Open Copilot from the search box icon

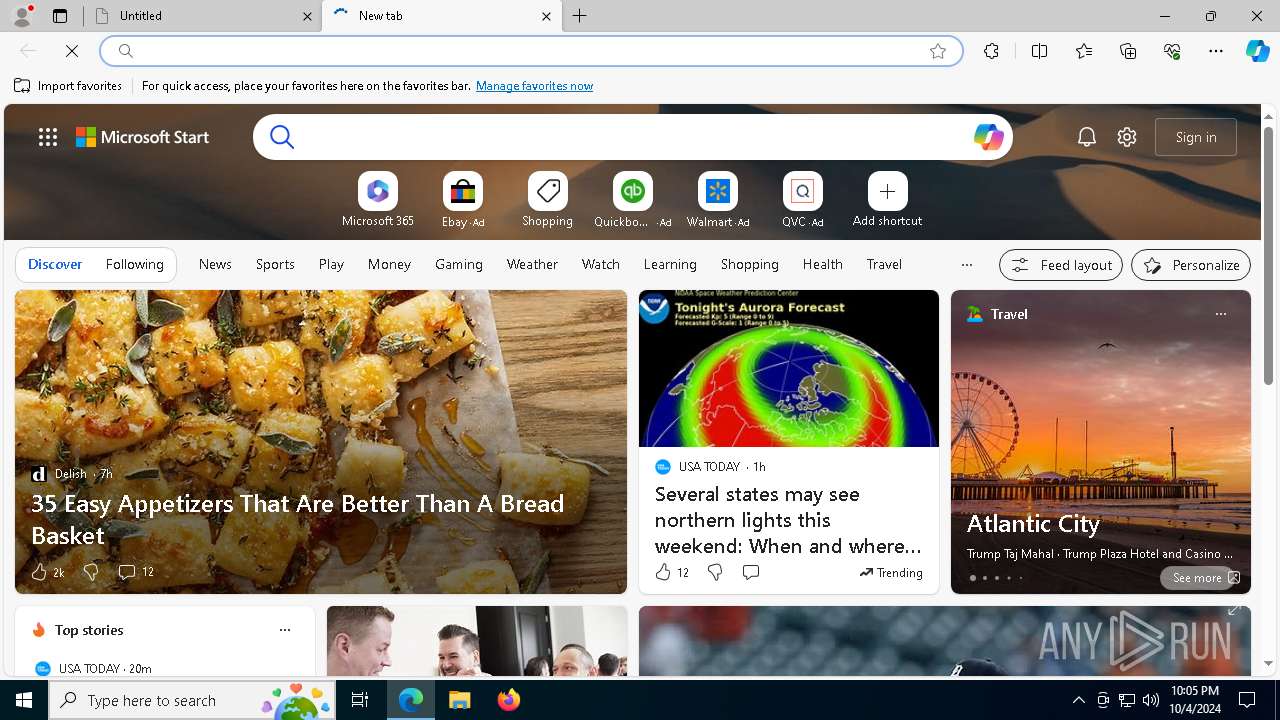[988, 137]
